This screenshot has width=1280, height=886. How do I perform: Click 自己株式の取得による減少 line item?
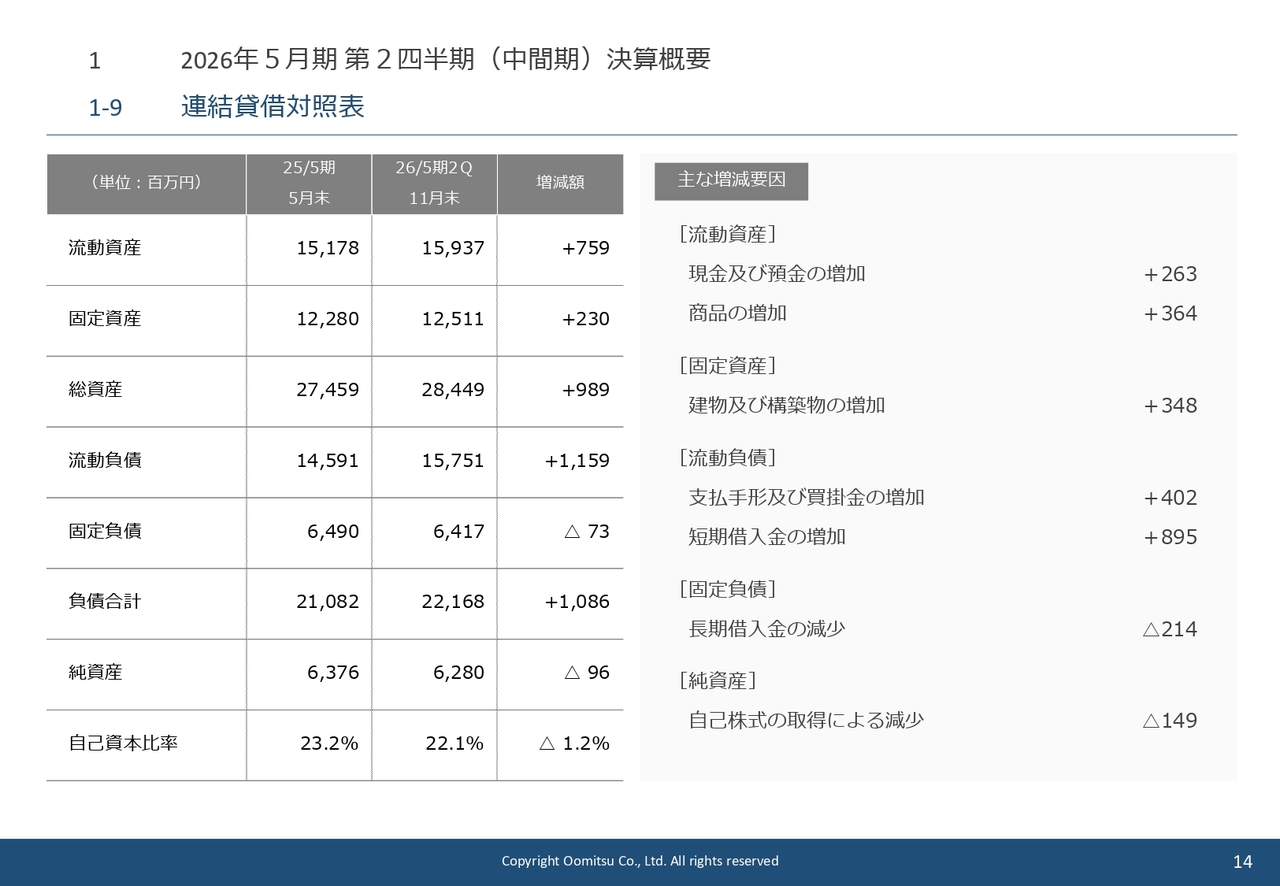tap(806, 721)
